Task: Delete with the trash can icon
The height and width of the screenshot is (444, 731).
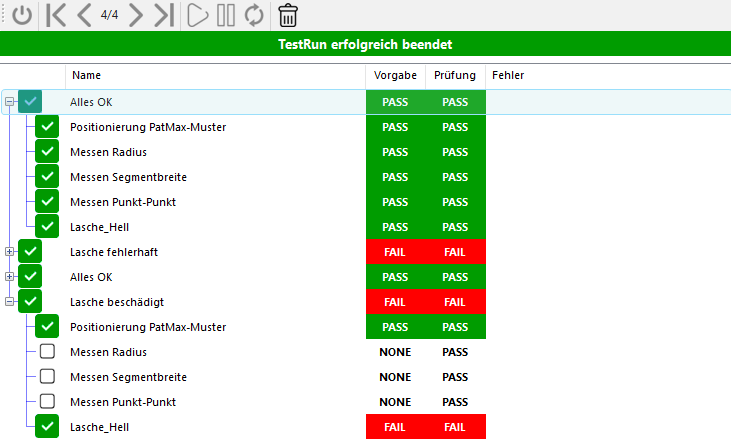Action: [x=288, y=15]
